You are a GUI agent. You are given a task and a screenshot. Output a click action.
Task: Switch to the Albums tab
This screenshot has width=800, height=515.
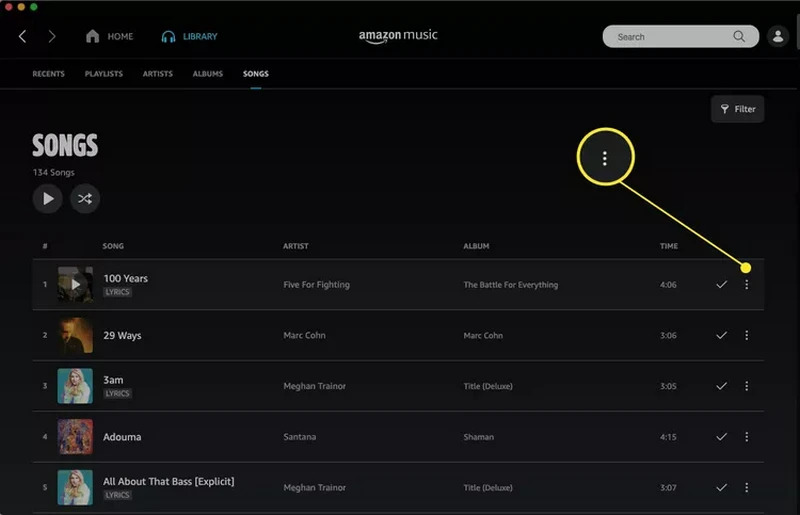(x=208, y=74)
